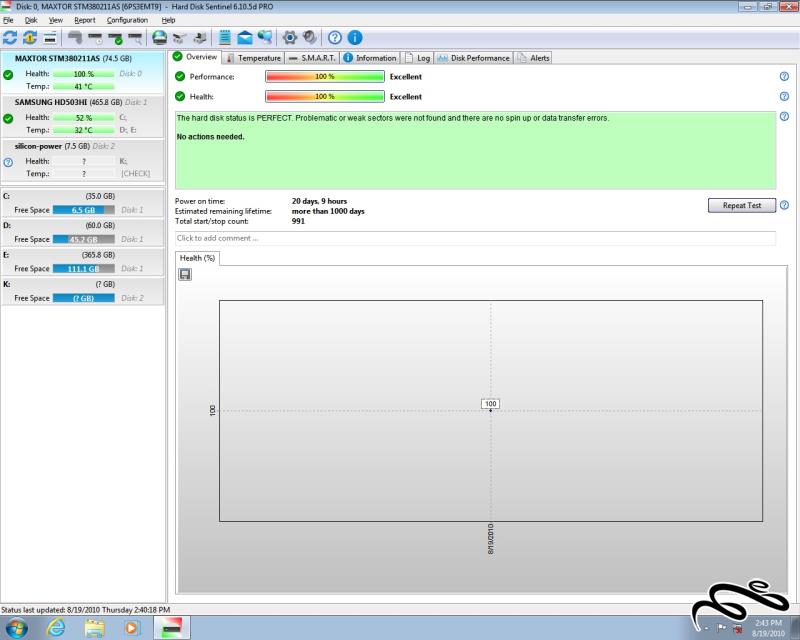Open the Disk menu

click(31, 20)
